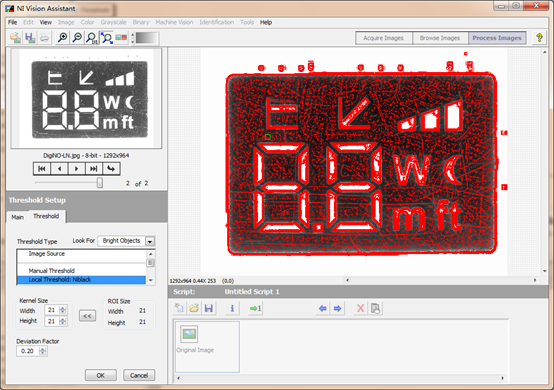Screen dimensions: 554x390
Task: Increase the Deviation Factor stepper
Action: tap(42, 349)
